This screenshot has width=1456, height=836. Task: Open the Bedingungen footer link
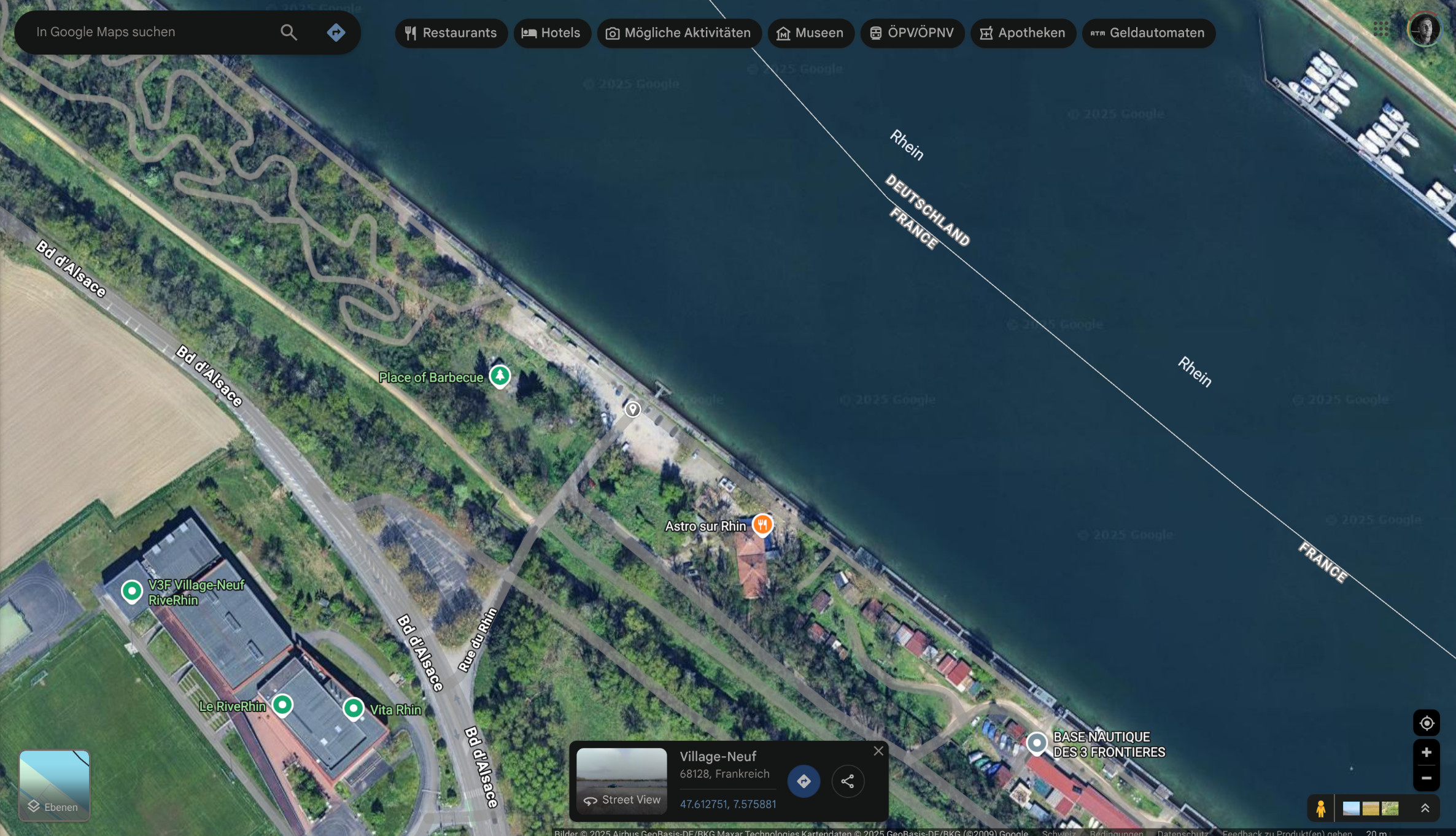coord(1116,832)
